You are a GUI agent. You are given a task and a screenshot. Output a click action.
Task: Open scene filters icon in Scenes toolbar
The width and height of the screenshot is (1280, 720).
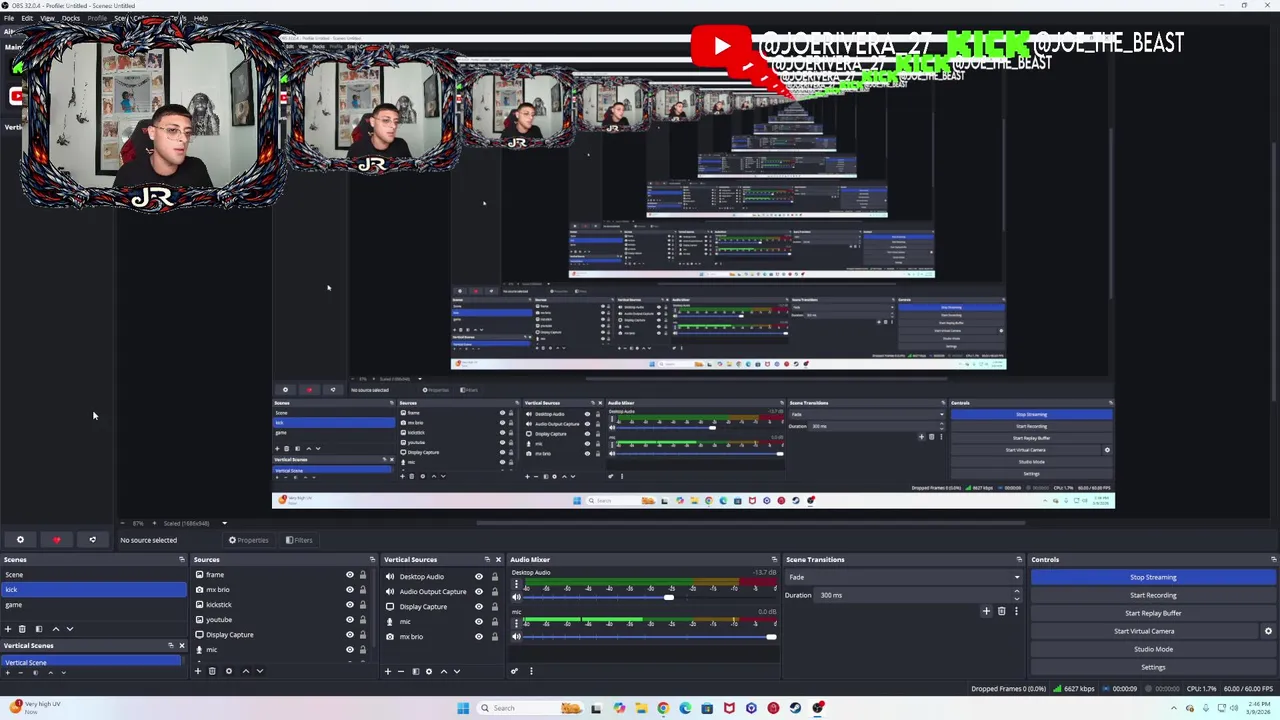[39, 629]
